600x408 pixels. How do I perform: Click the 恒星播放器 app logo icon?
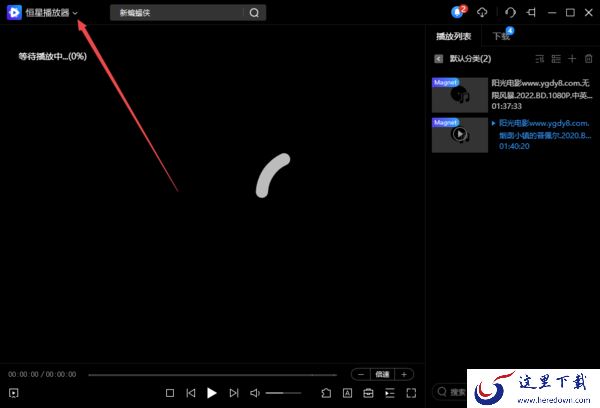14,13
